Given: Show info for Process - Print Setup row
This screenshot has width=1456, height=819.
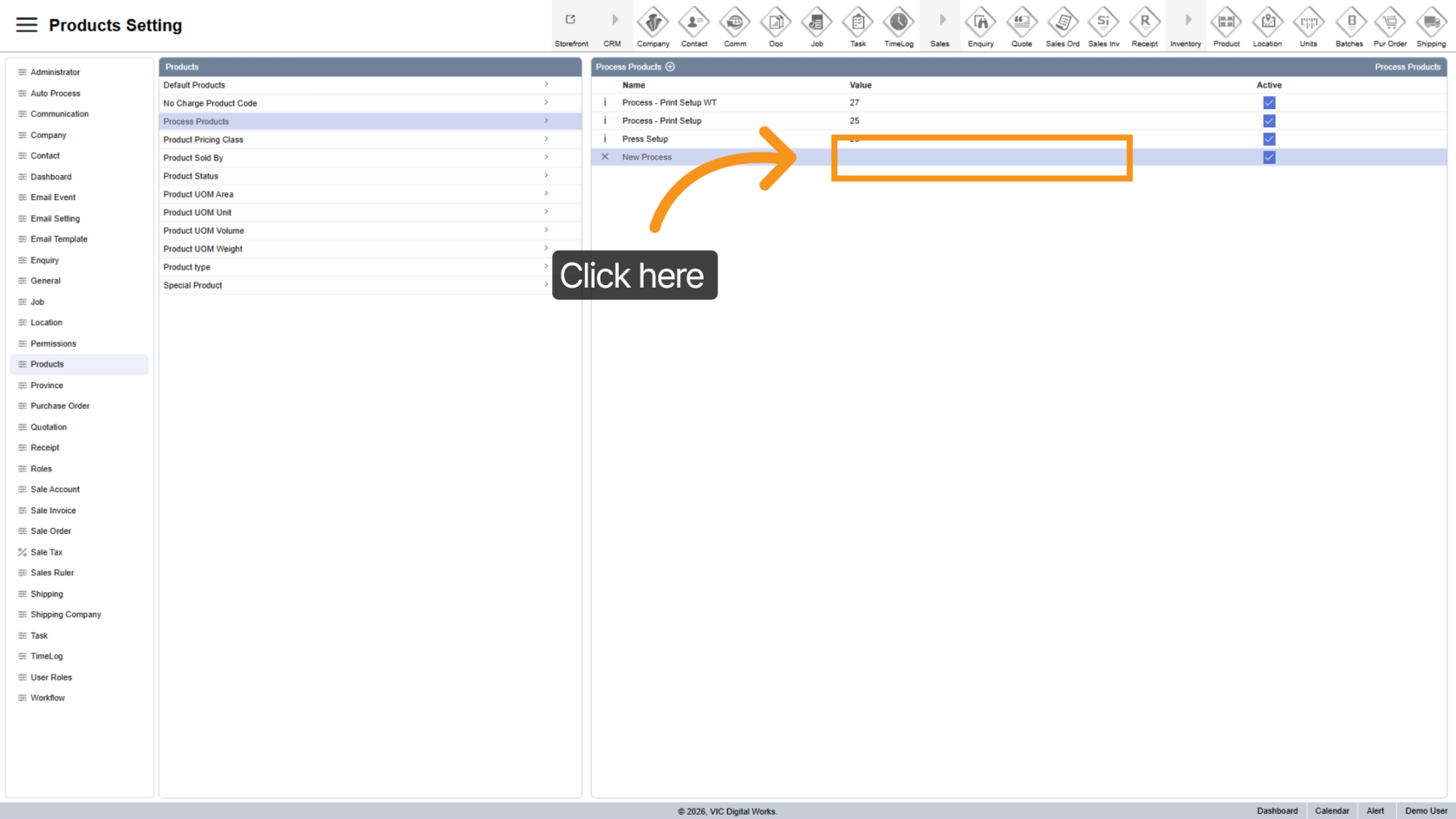Looking at the screenshot, I should (x=605, y=120).
